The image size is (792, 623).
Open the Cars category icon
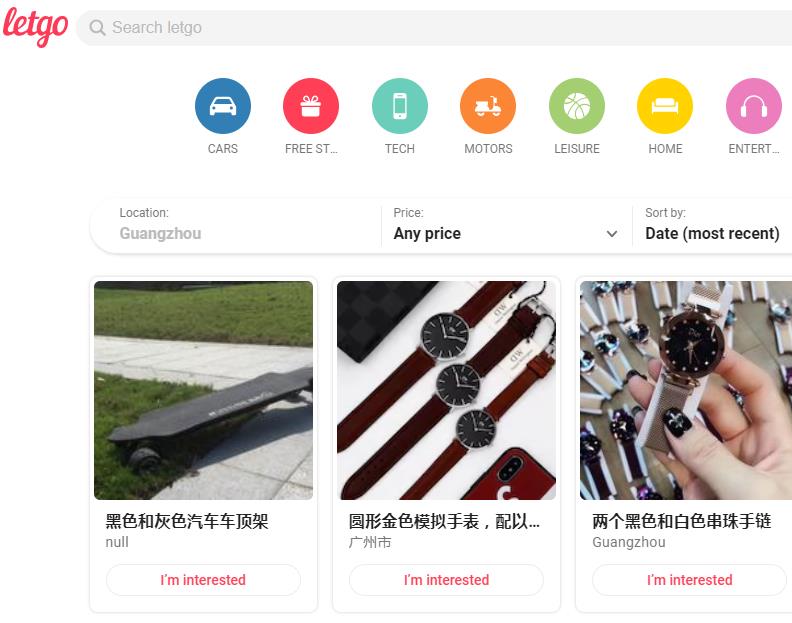[x=223, y=106]
